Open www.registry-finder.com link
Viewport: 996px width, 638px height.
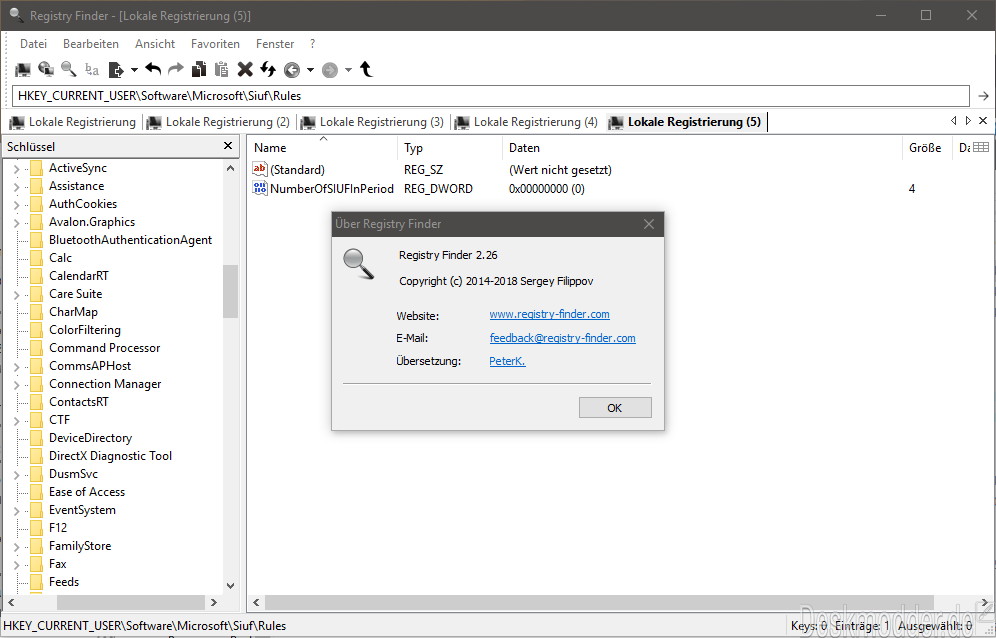pyautogui.click(x=549, y=314)
